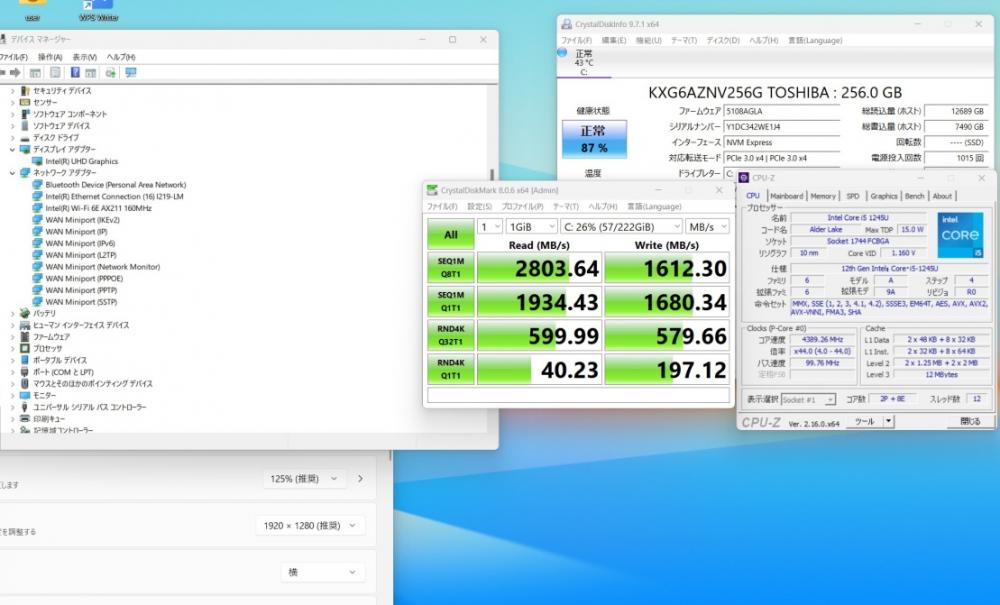Expand the ソフトウェア コンポーネント tree node
This screenshot has height=605, width=1000.
(x=12, y=114)
